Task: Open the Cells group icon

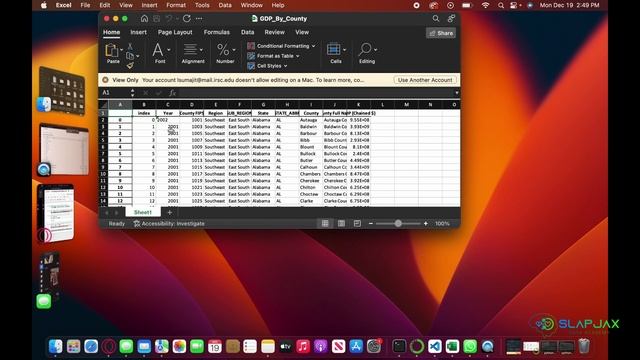Action: (x=333, y=49)
